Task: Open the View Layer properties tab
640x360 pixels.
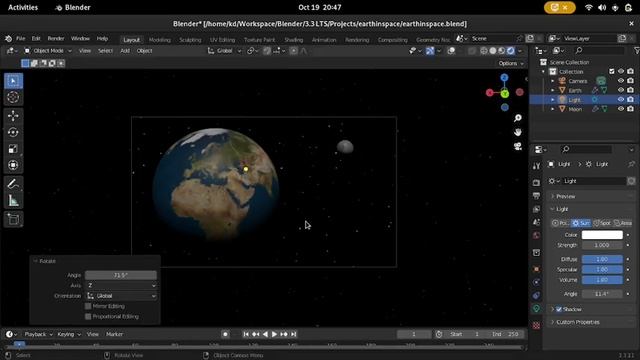Action: pos(536,209)
